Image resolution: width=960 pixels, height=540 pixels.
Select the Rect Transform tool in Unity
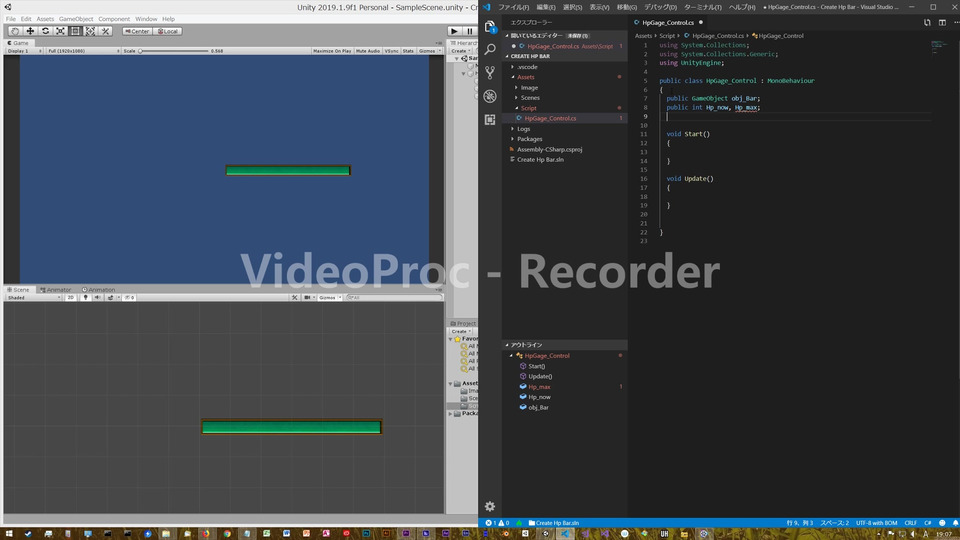click(75, 31)
